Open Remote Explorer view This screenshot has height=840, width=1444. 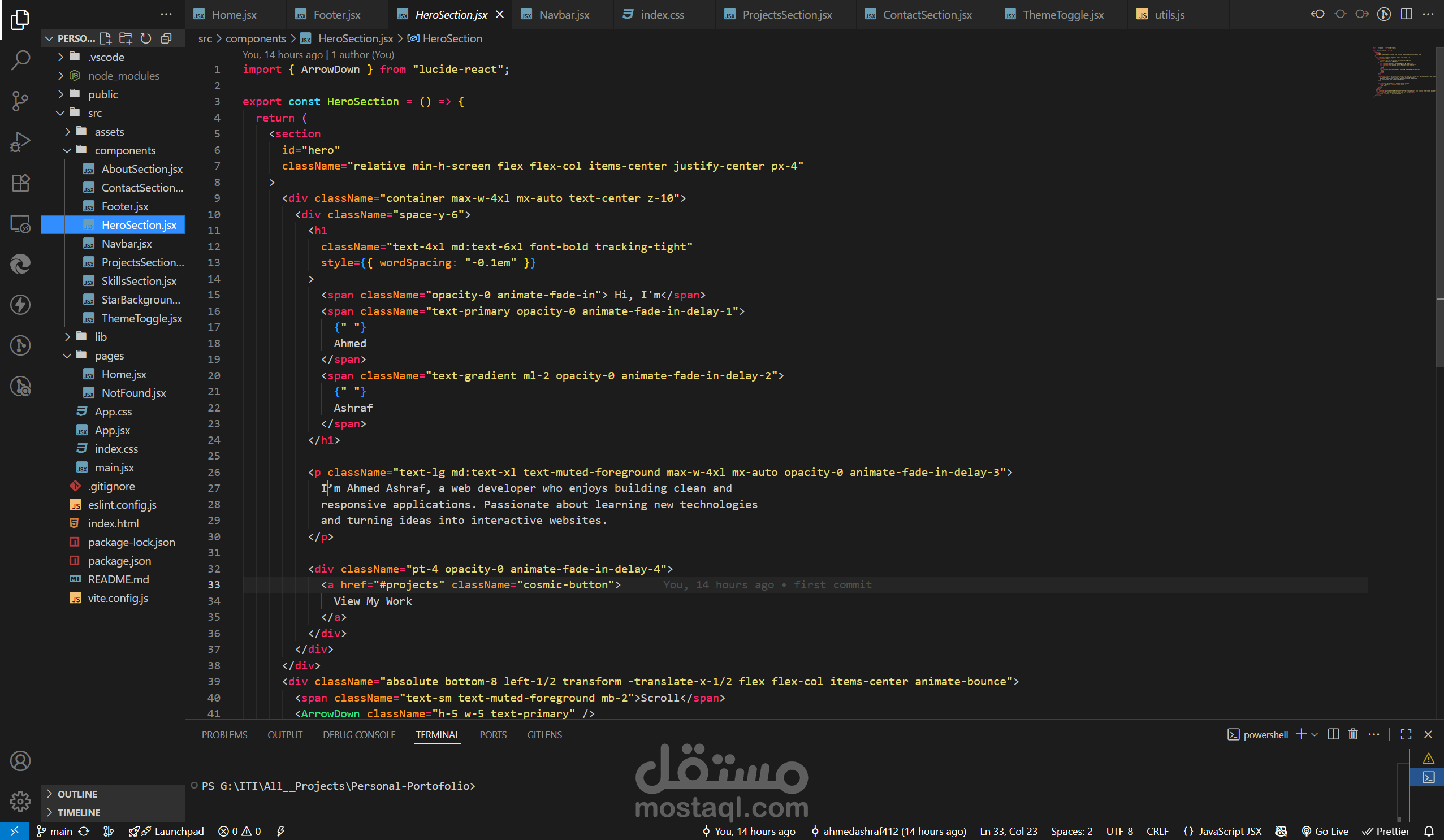[20, 223]
